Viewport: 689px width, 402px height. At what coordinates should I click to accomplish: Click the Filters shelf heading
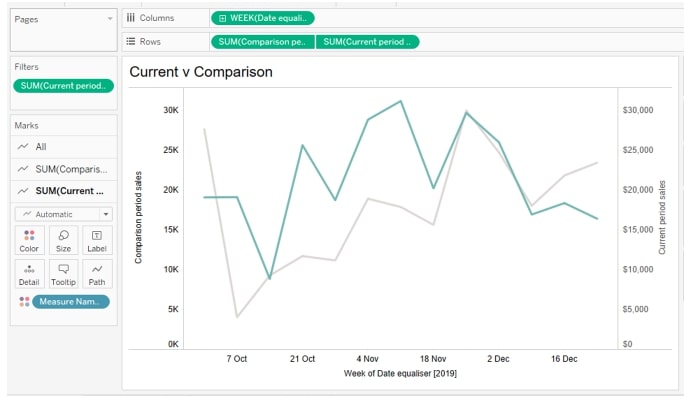[26, 67]
